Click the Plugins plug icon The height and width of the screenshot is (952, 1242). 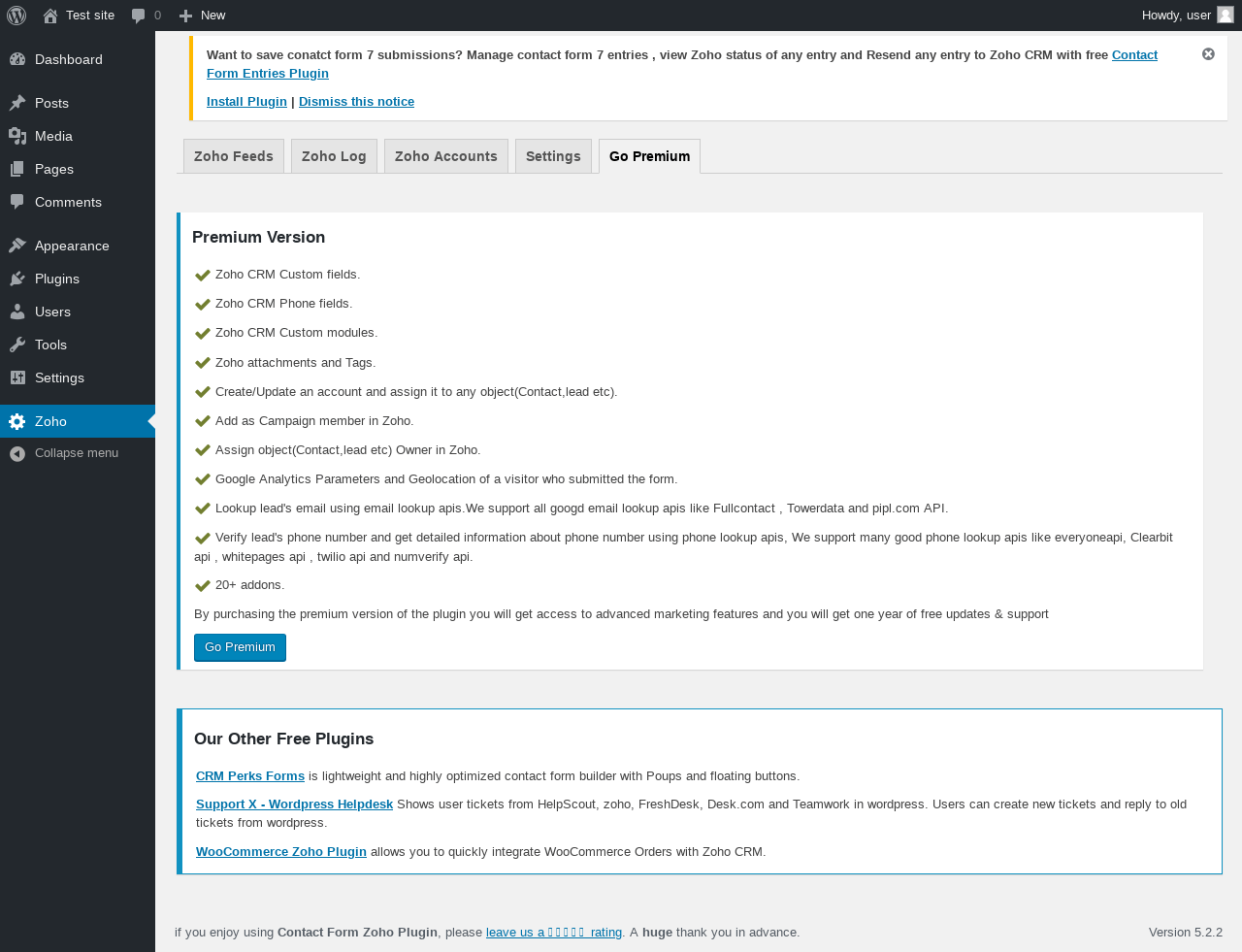click(x=17, y=279)
